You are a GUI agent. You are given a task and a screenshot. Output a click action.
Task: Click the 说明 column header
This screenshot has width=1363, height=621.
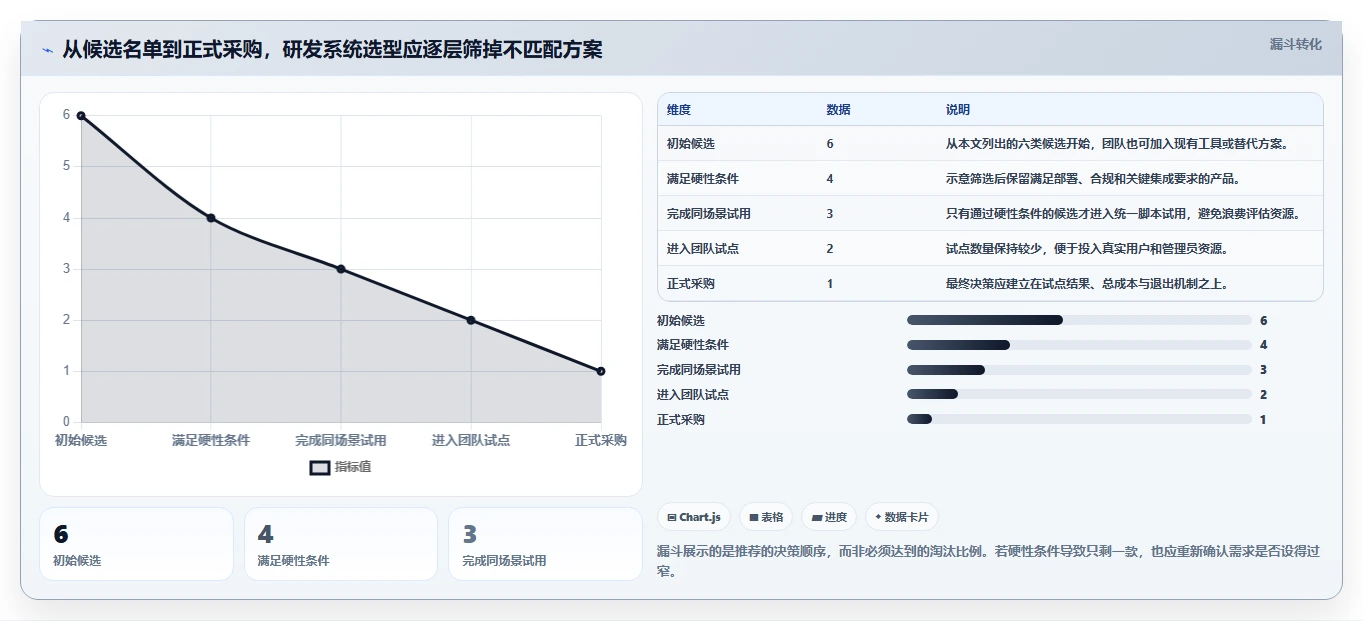(x=958, y=110)
